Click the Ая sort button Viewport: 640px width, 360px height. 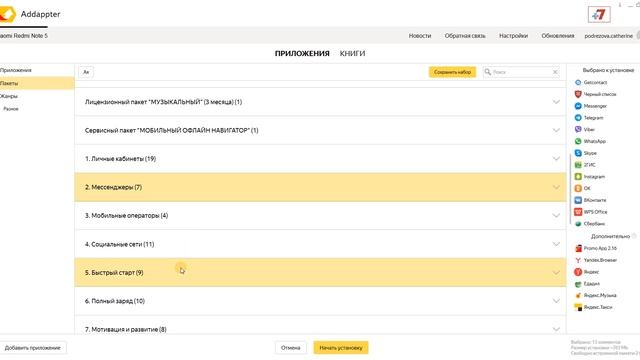pos(86,72)
